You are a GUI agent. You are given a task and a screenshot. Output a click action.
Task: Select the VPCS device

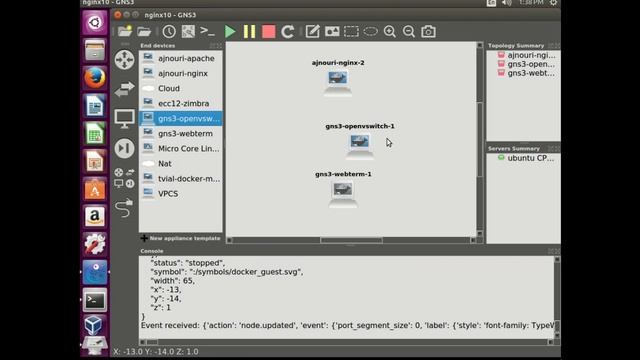tap(180, 194)
